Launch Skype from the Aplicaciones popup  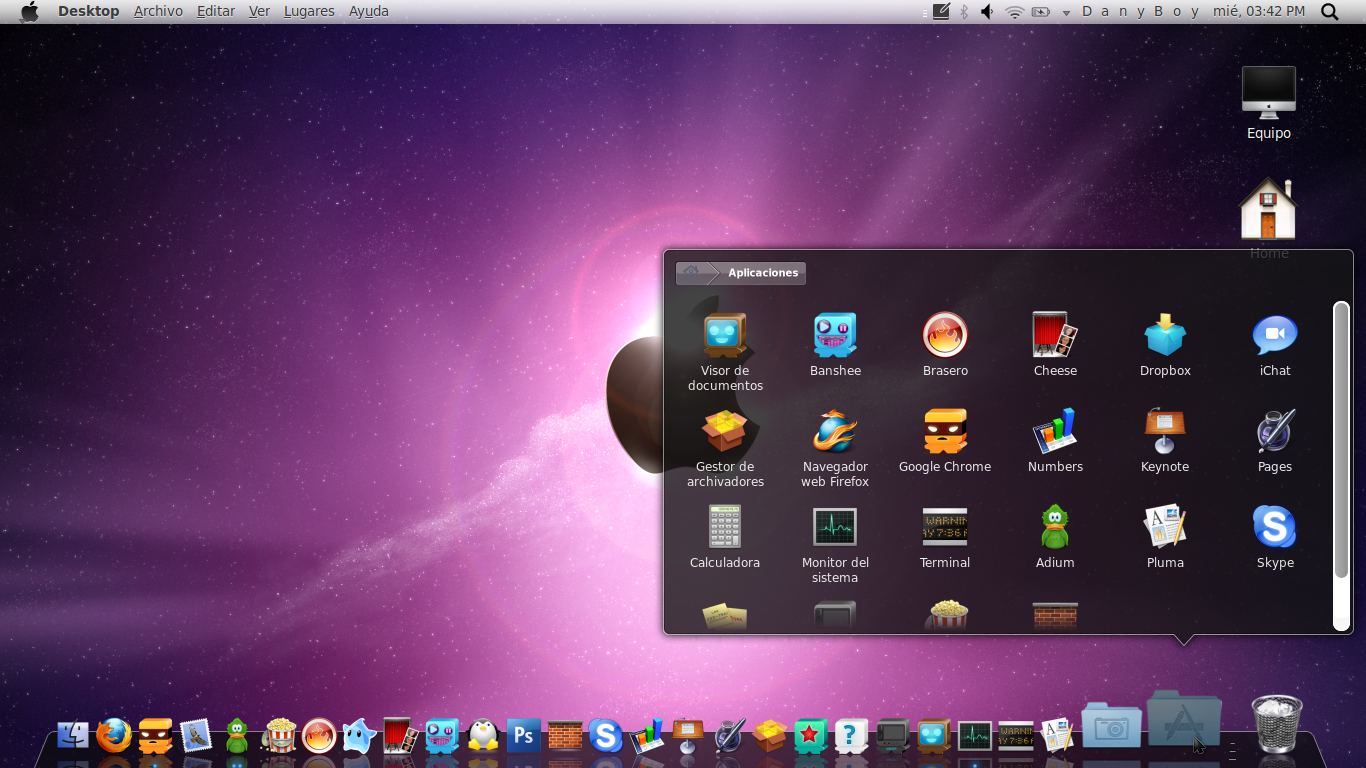tap(1275, 537)
